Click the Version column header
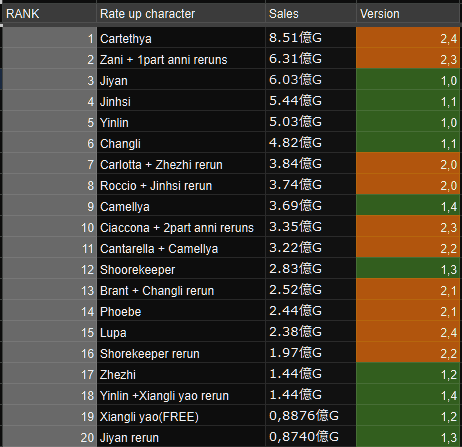This screenshot has height=447, width=462. (x=409, y=14)
